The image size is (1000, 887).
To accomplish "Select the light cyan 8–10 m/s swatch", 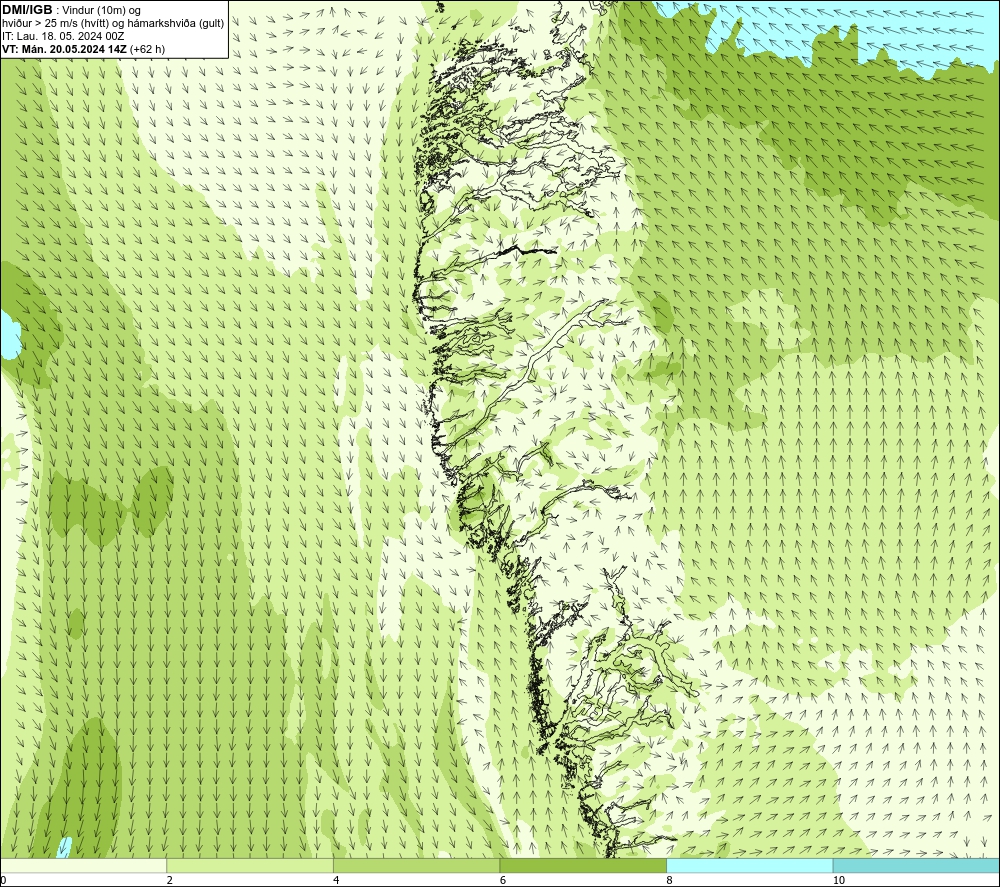I will point(749,865).
